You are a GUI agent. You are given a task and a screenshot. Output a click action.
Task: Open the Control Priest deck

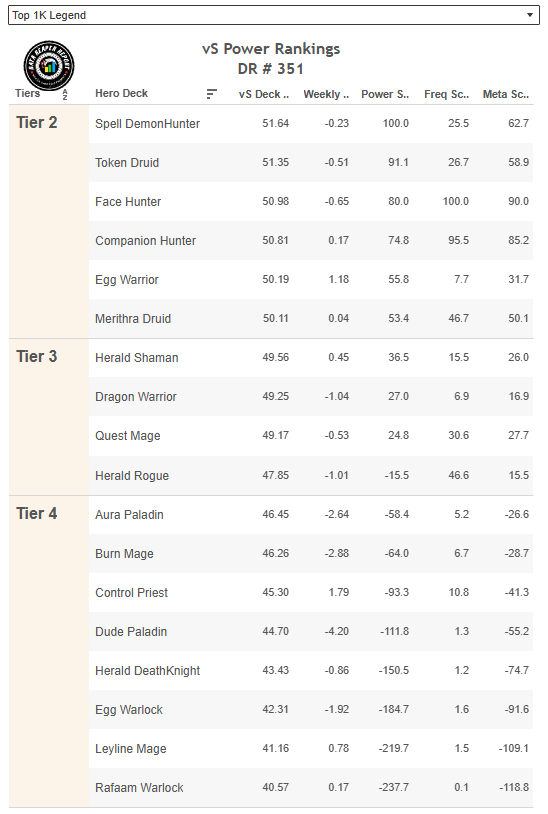pos(131,593)
